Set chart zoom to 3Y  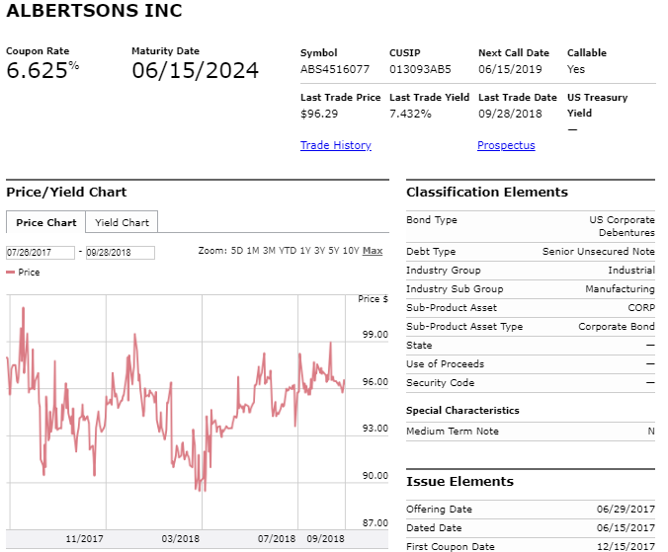tap(320, 250)
